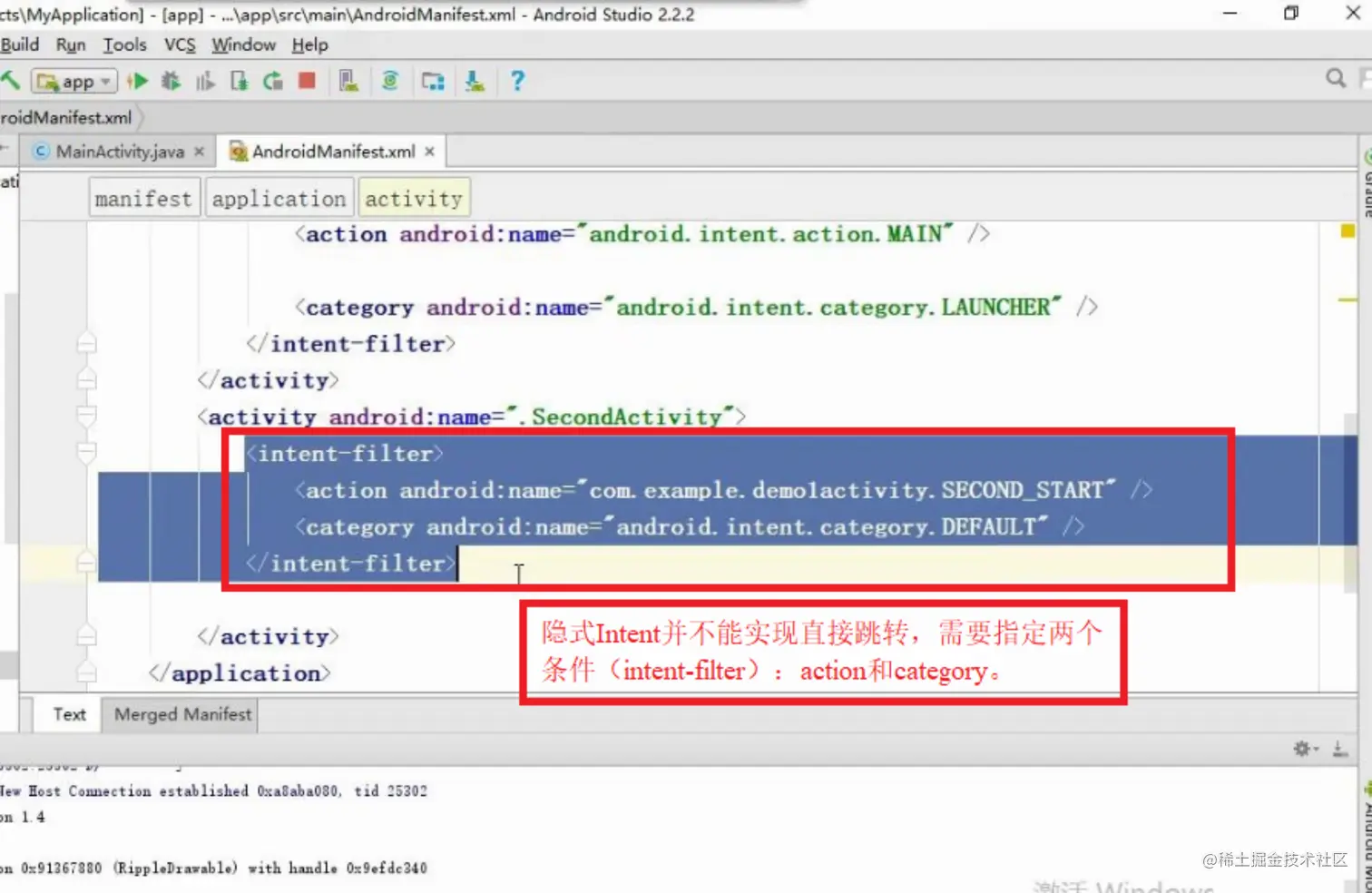Collapse the selected <intent-filter> fold marker
Image resolution: width=1372 pixels, height=893 pixels.
[86, 452]
